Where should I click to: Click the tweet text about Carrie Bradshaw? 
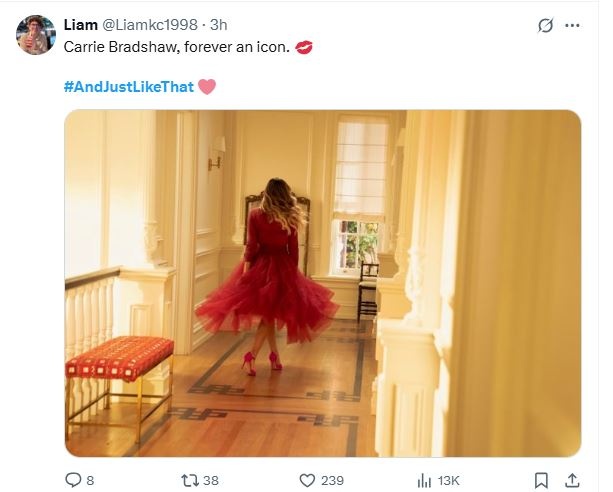pos(176,47)
